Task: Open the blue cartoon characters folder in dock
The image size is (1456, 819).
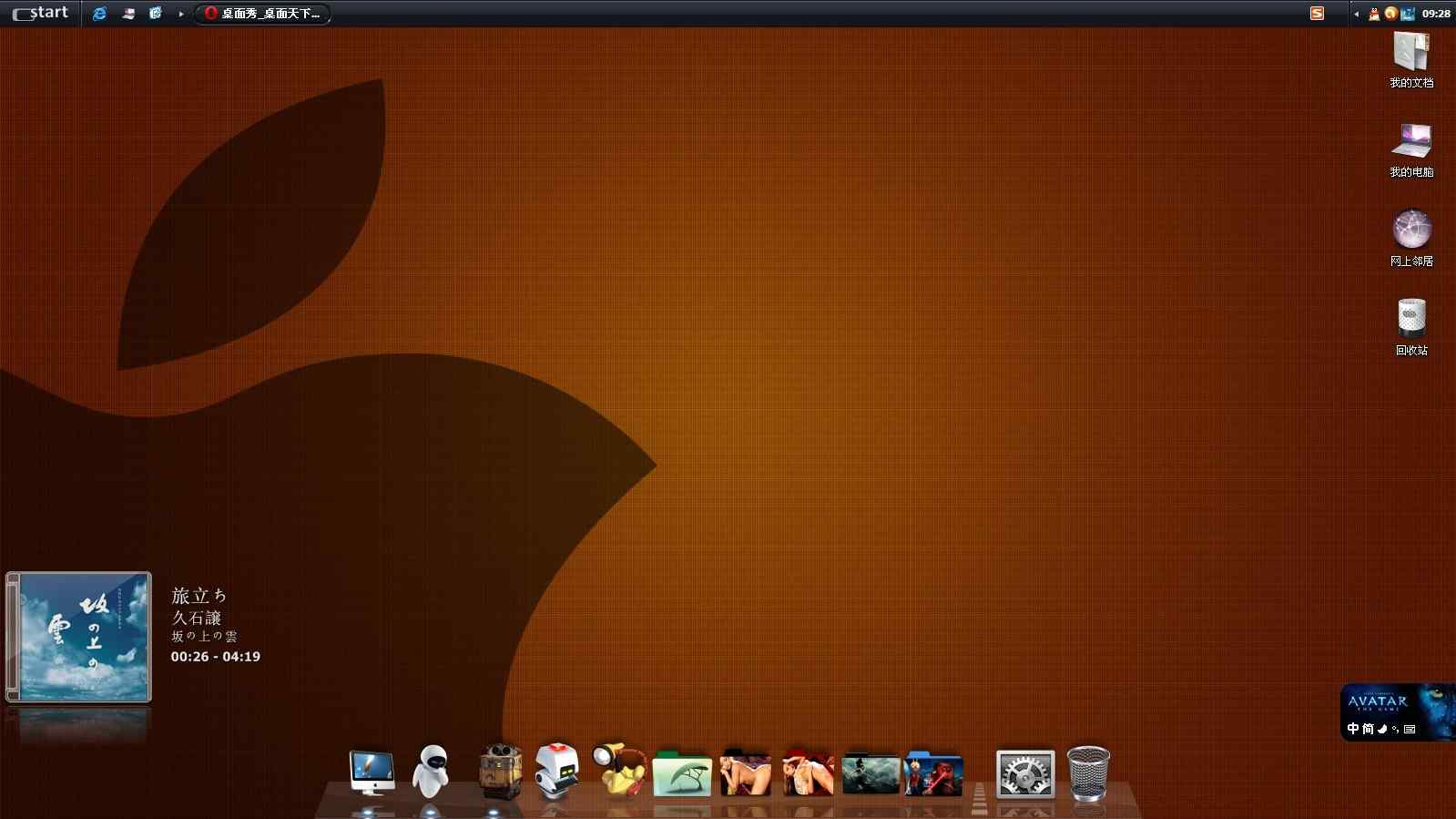Action: (933, 773)
